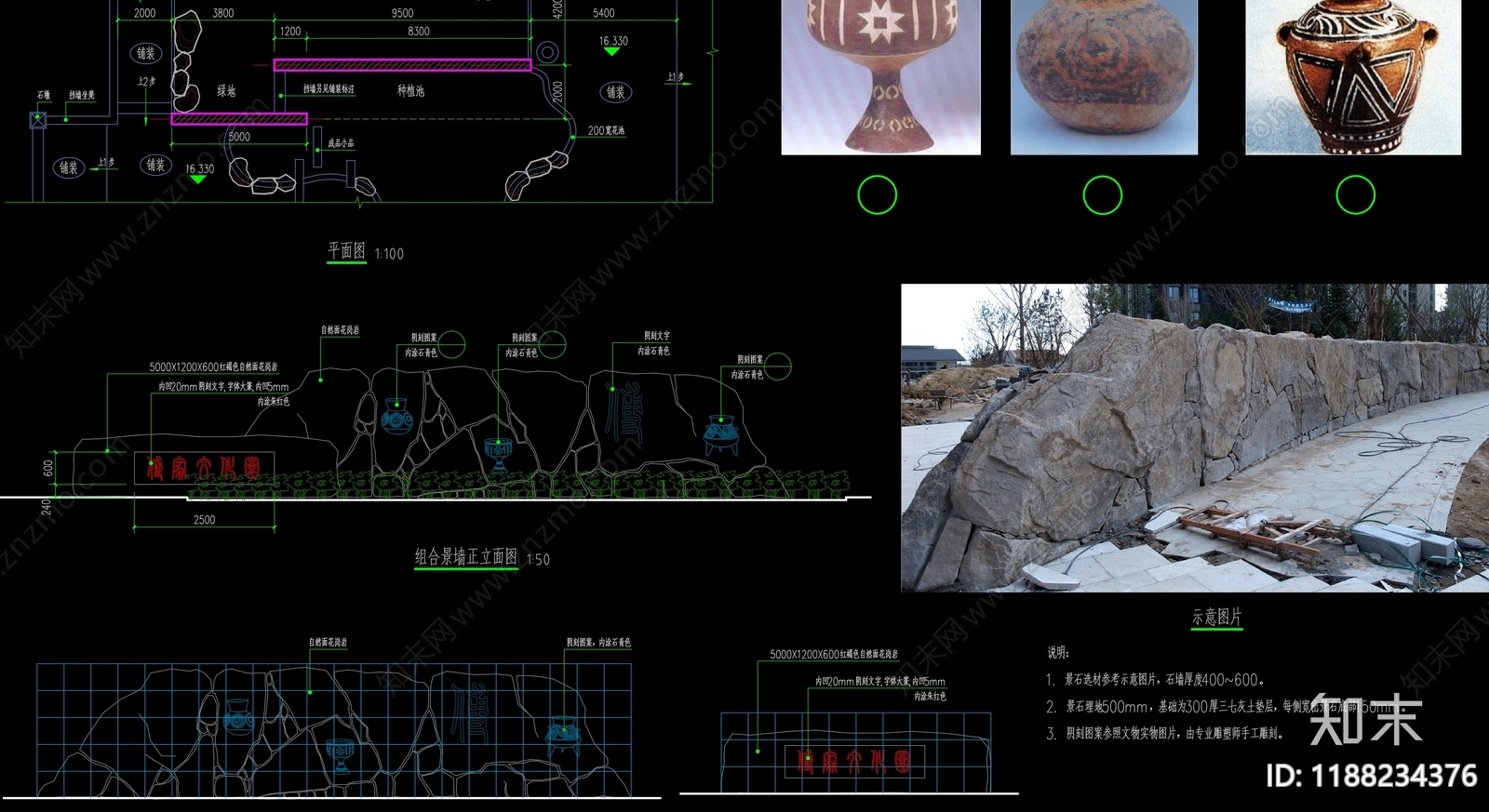
Task: Select the "9500" plan dimension
Action: click(x=402, y=13)
